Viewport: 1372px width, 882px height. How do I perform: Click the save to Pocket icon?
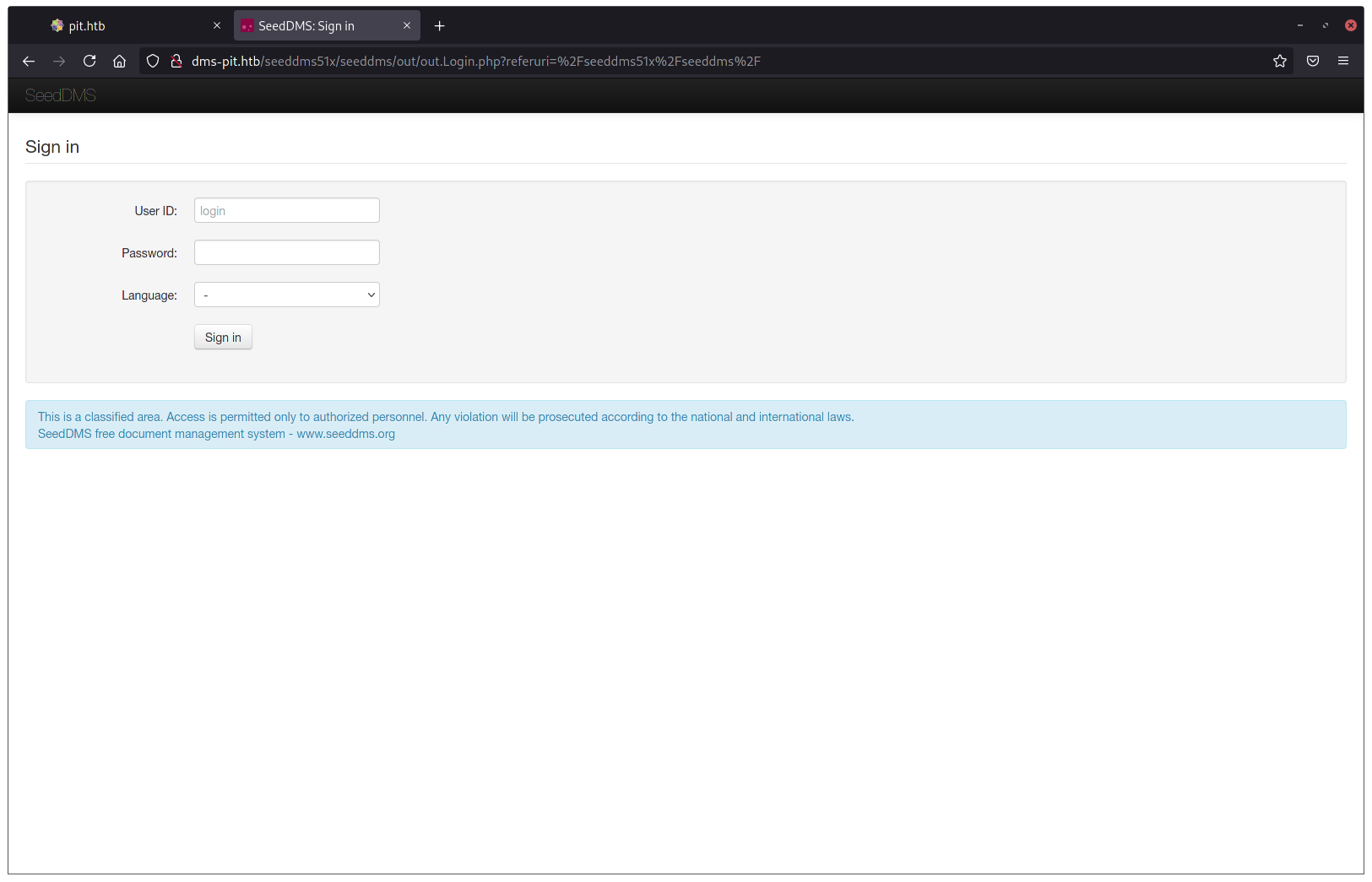[x=1313, y=61]
